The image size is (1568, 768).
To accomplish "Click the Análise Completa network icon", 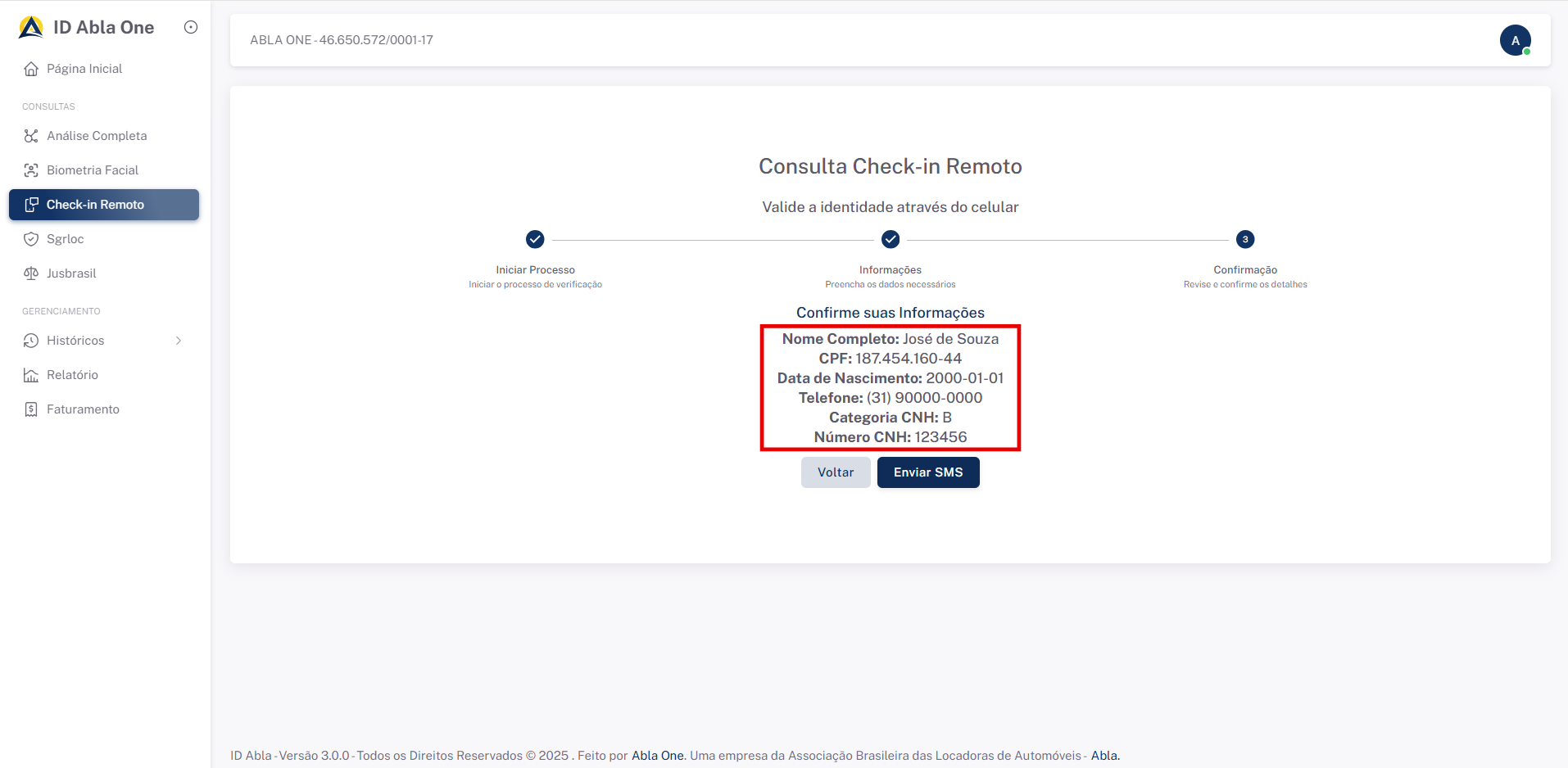I will pyautogui.click(x=31, y=136).
